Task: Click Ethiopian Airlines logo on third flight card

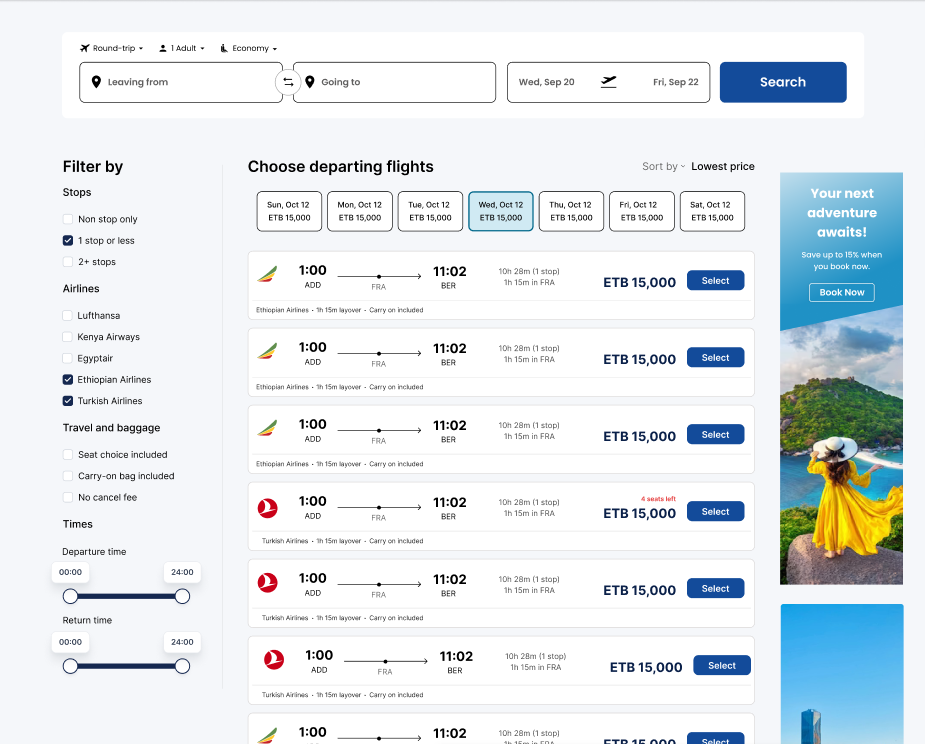Action: tap(267, 428)
